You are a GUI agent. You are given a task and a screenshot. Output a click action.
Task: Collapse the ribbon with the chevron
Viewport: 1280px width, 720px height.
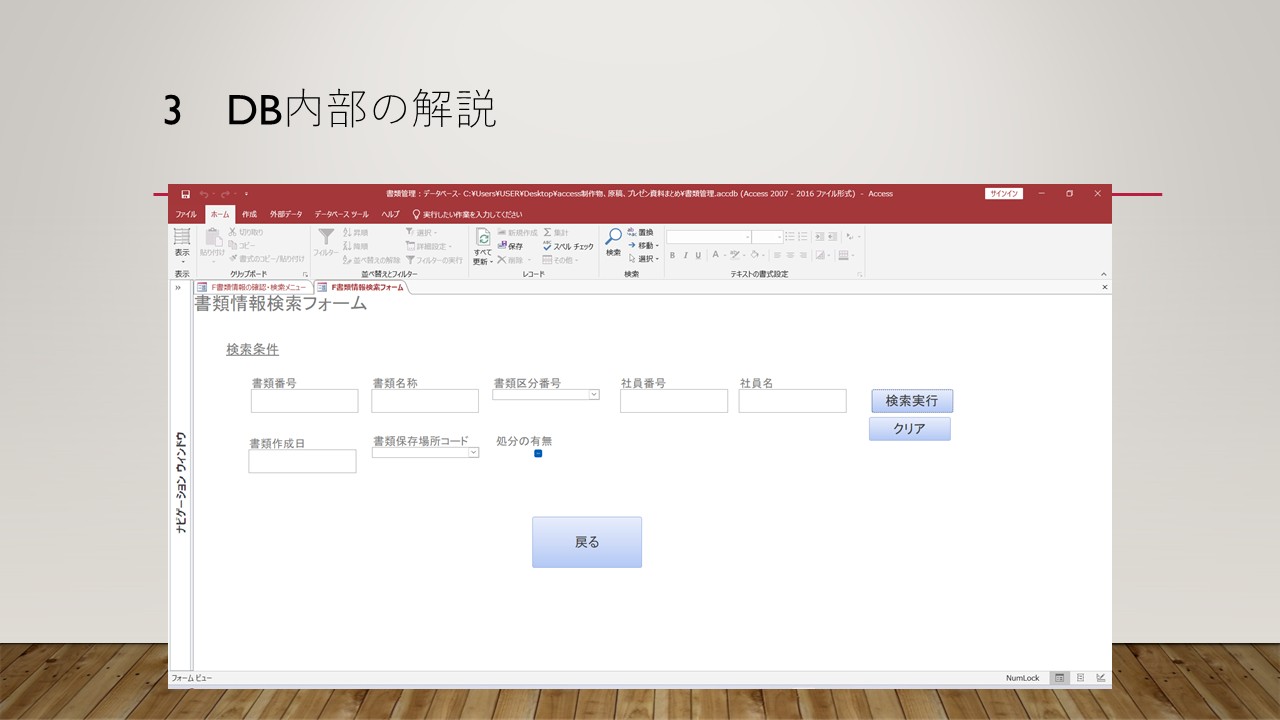coord(1103,274)
